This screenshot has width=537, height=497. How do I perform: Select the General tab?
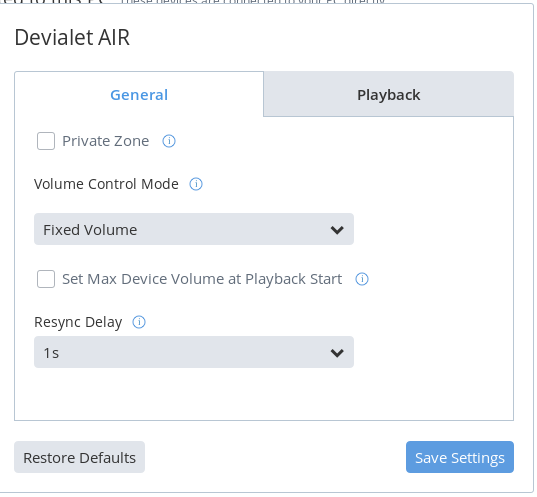click(139, 94)
